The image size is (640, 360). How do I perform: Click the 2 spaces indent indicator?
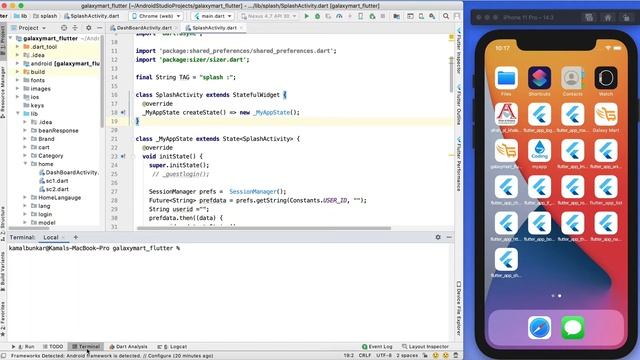click(x=407, y=356)
